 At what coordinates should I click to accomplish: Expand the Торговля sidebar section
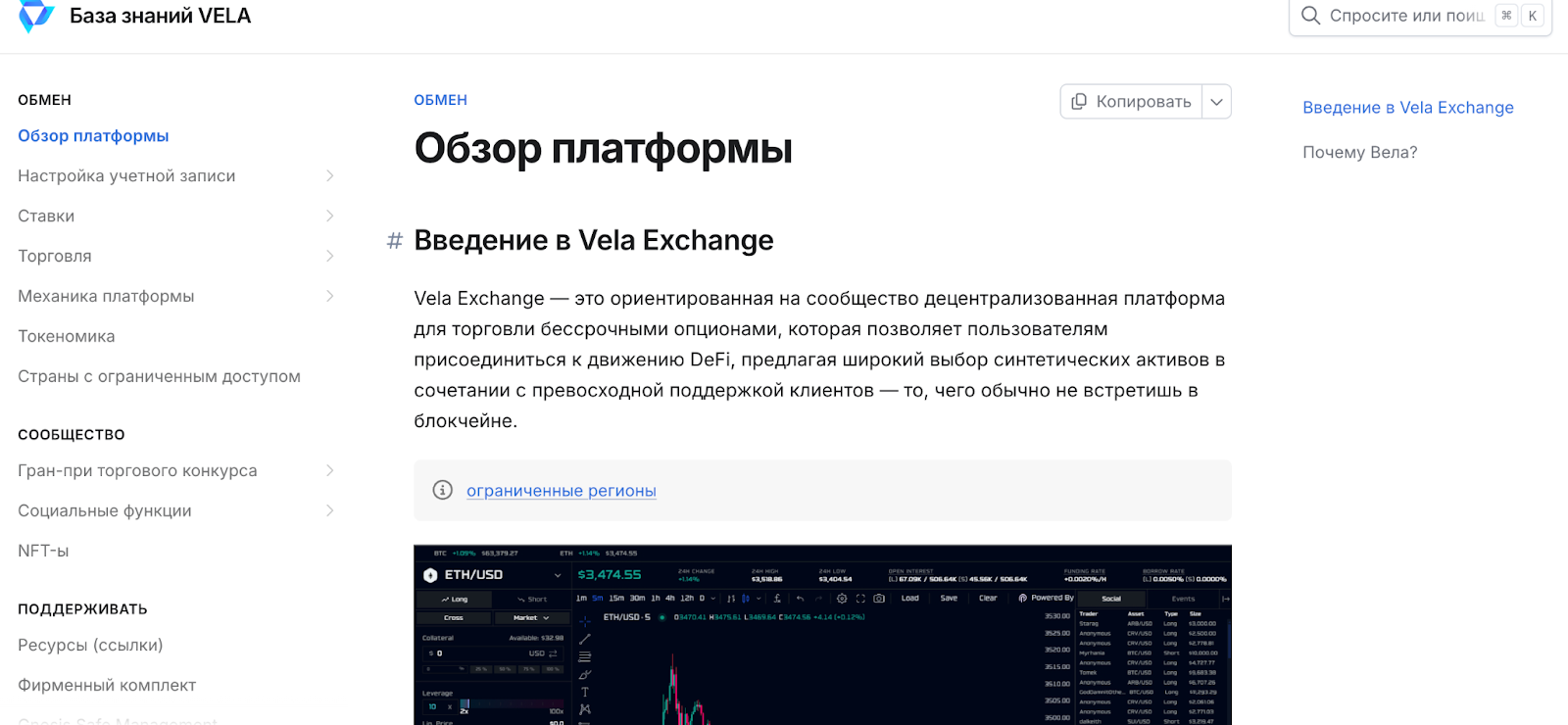[330, 257]
